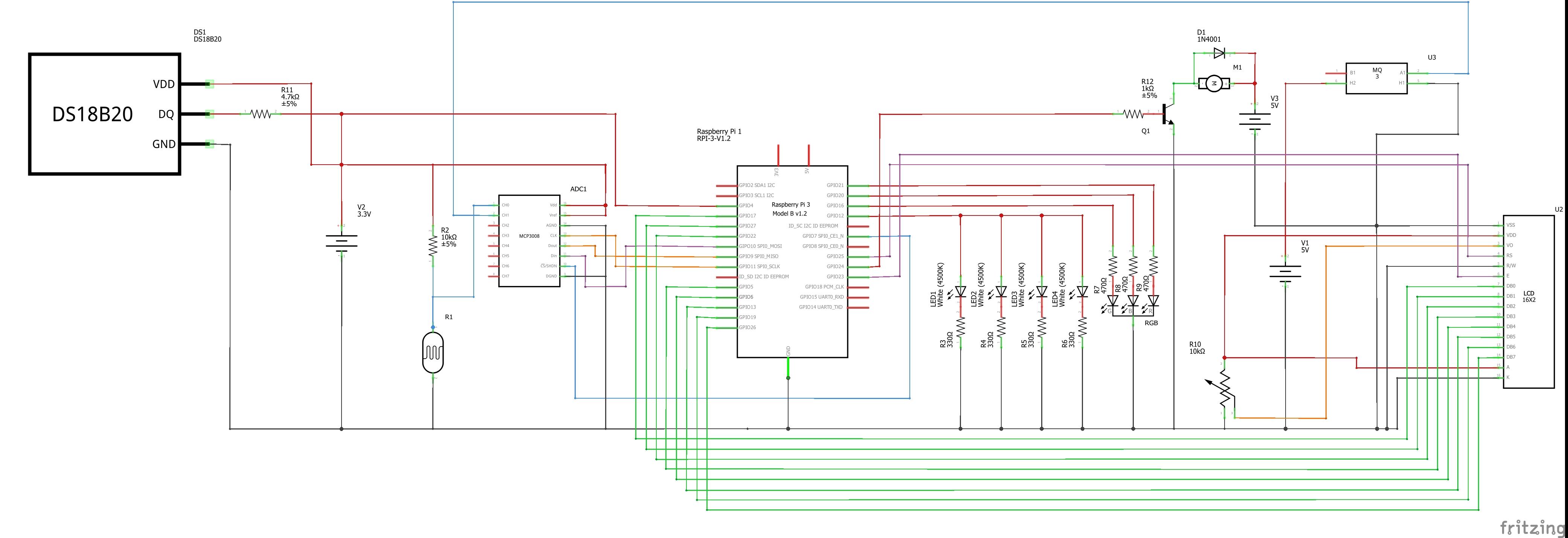
Task: Click the GPIO11 SPI0_SCLK pin label
Action: pyautogui.click(x=759, y=266)
